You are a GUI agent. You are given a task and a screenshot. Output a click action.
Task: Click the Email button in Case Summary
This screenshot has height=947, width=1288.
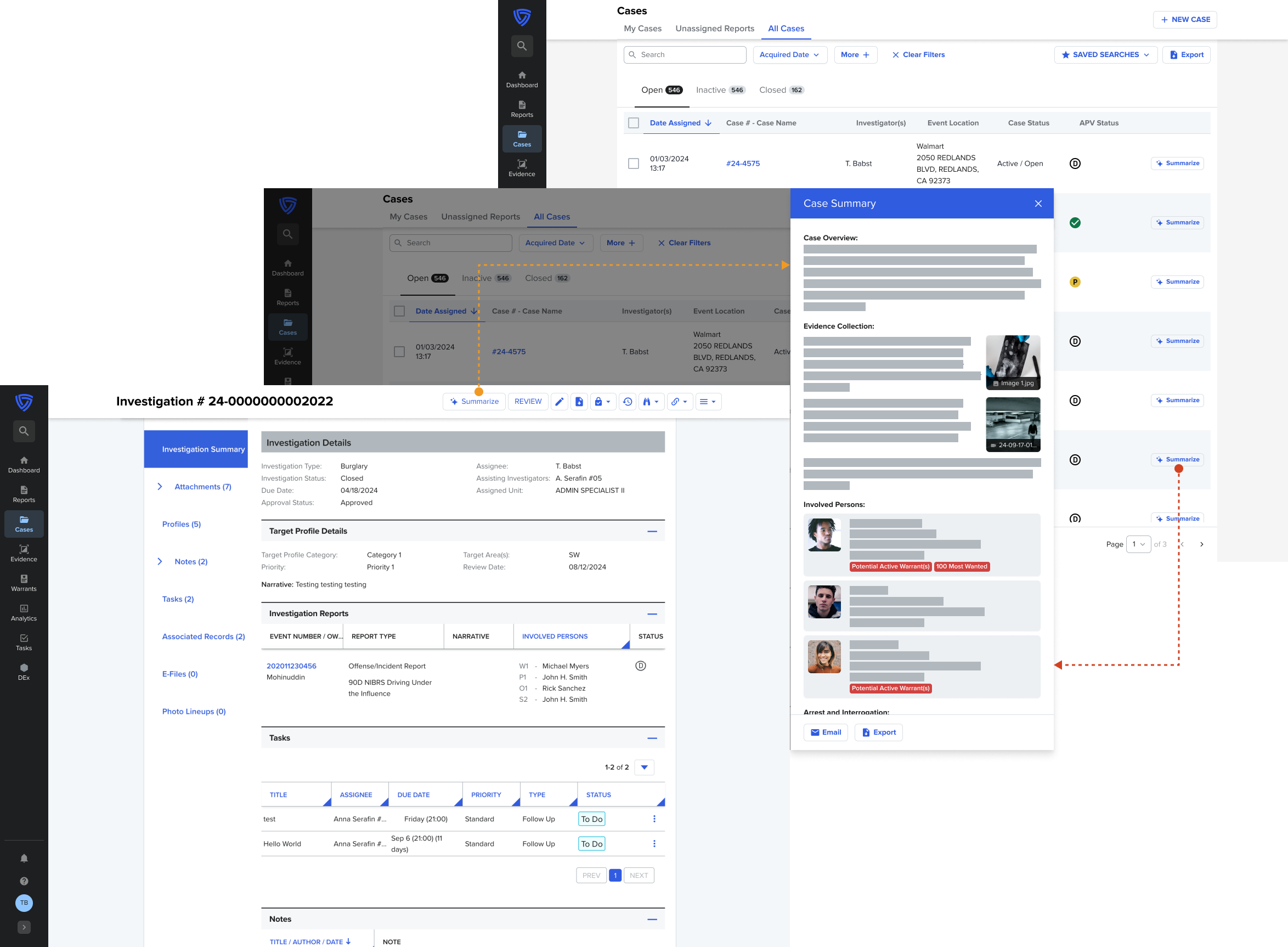pyautogui.click(x=826, y=732)
